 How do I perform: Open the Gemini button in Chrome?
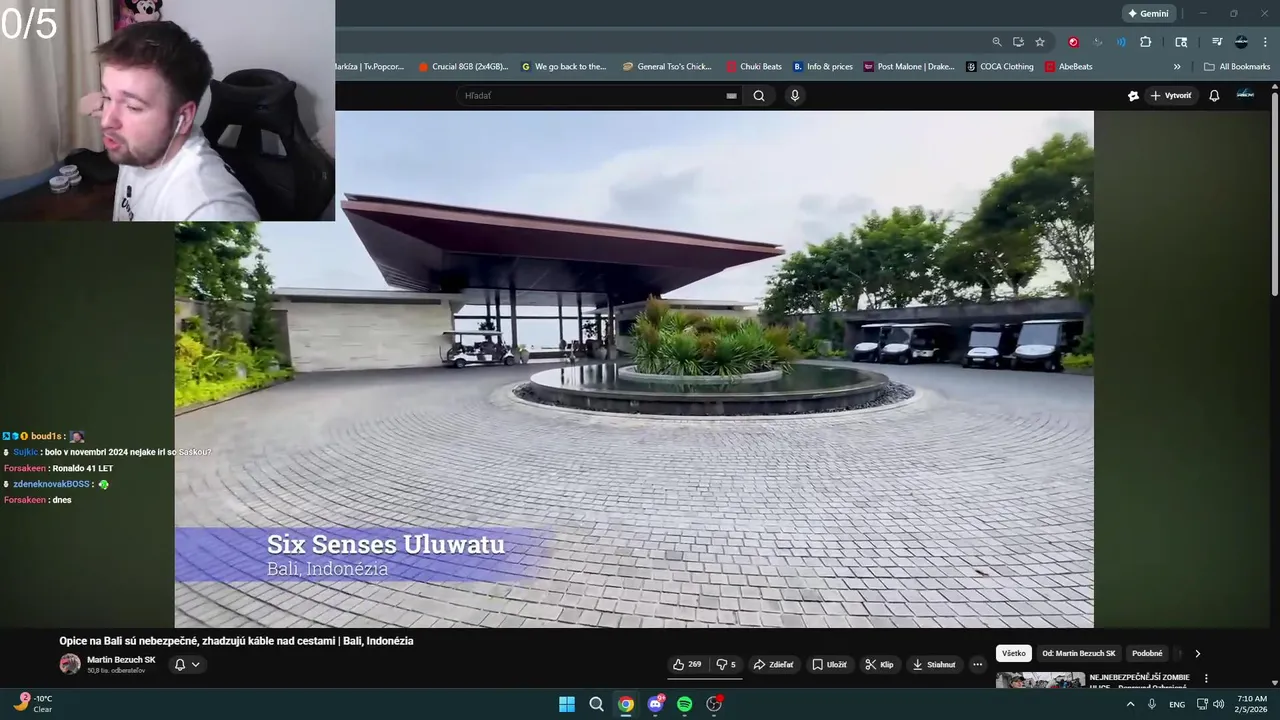1148,13
